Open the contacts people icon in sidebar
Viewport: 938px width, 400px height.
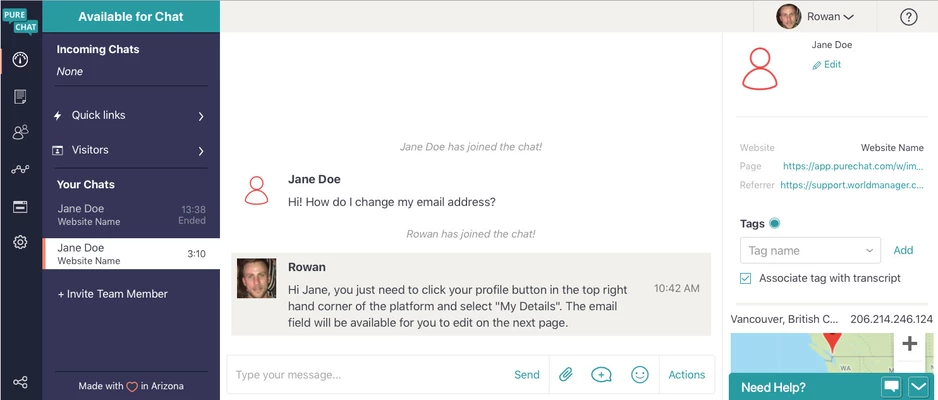pos(20,133)
